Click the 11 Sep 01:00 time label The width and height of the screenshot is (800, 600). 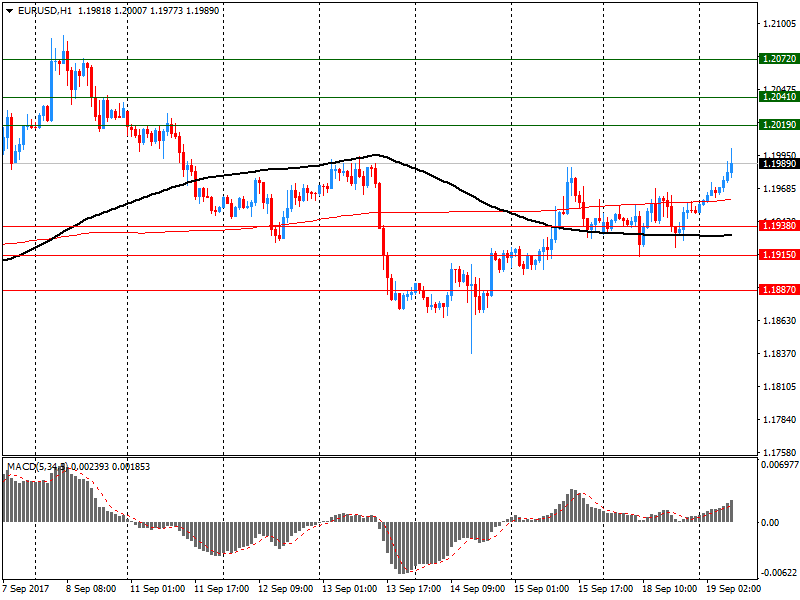157,589
